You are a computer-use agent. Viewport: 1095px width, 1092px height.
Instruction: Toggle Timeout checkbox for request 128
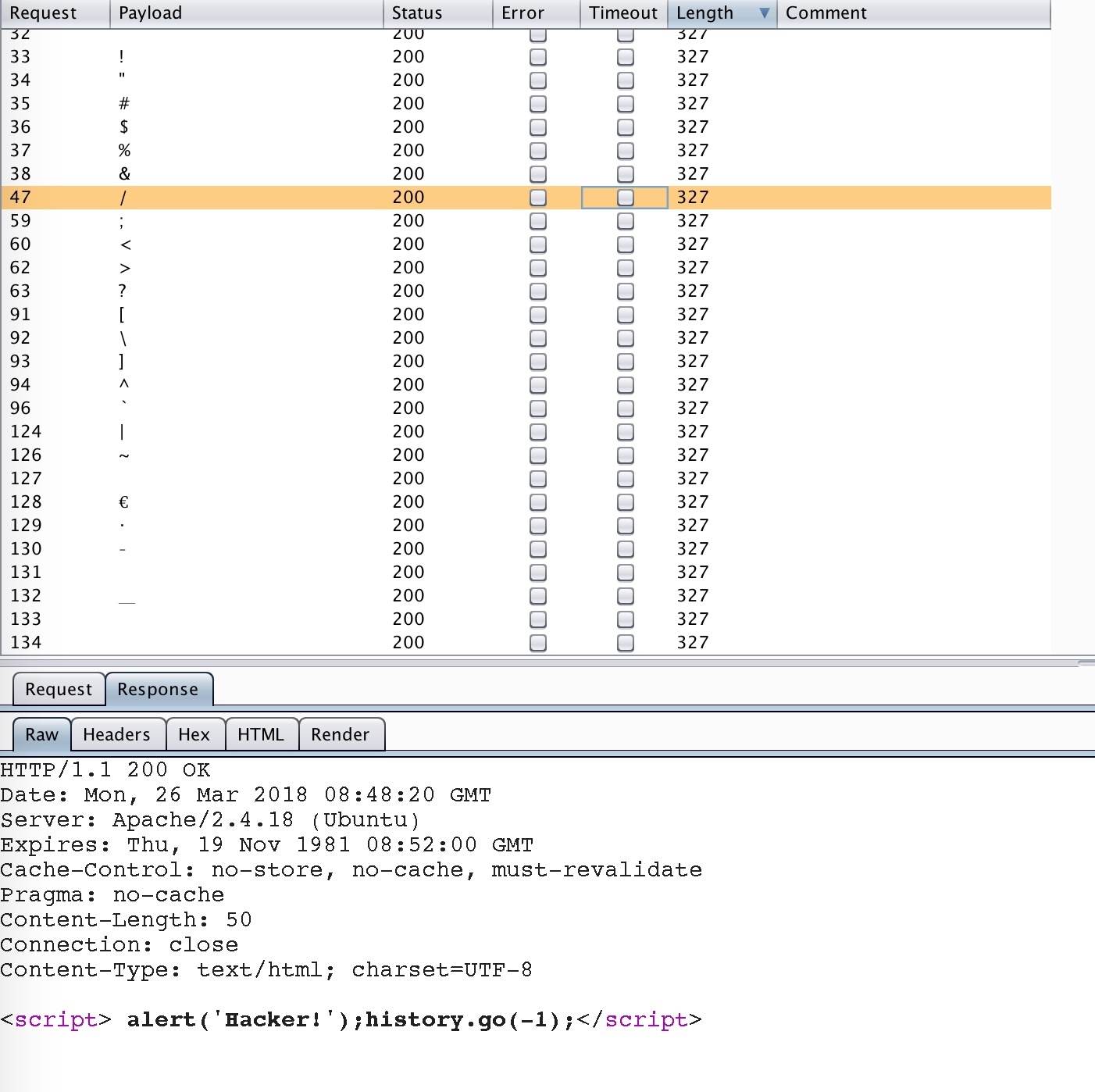(626, 502)
